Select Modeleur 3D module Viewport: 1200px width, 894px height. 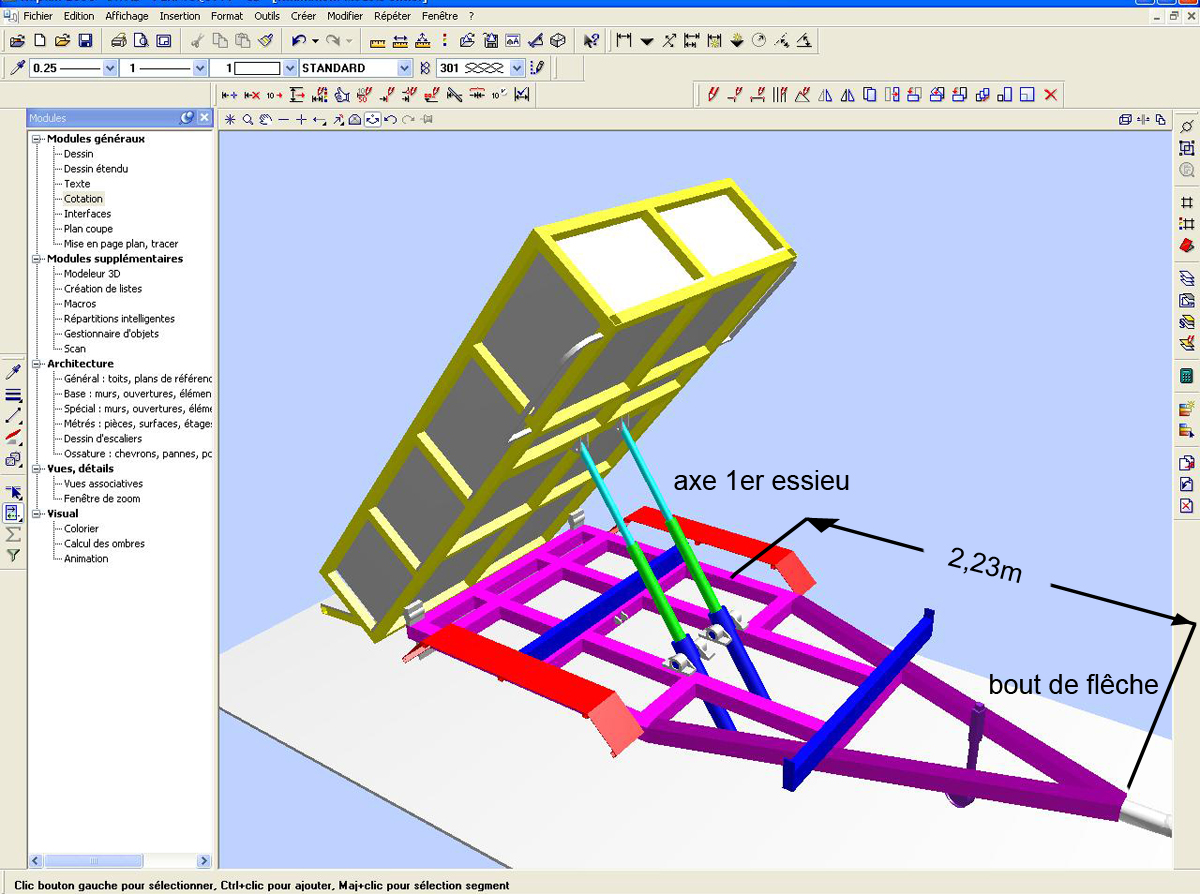point(92,274)
